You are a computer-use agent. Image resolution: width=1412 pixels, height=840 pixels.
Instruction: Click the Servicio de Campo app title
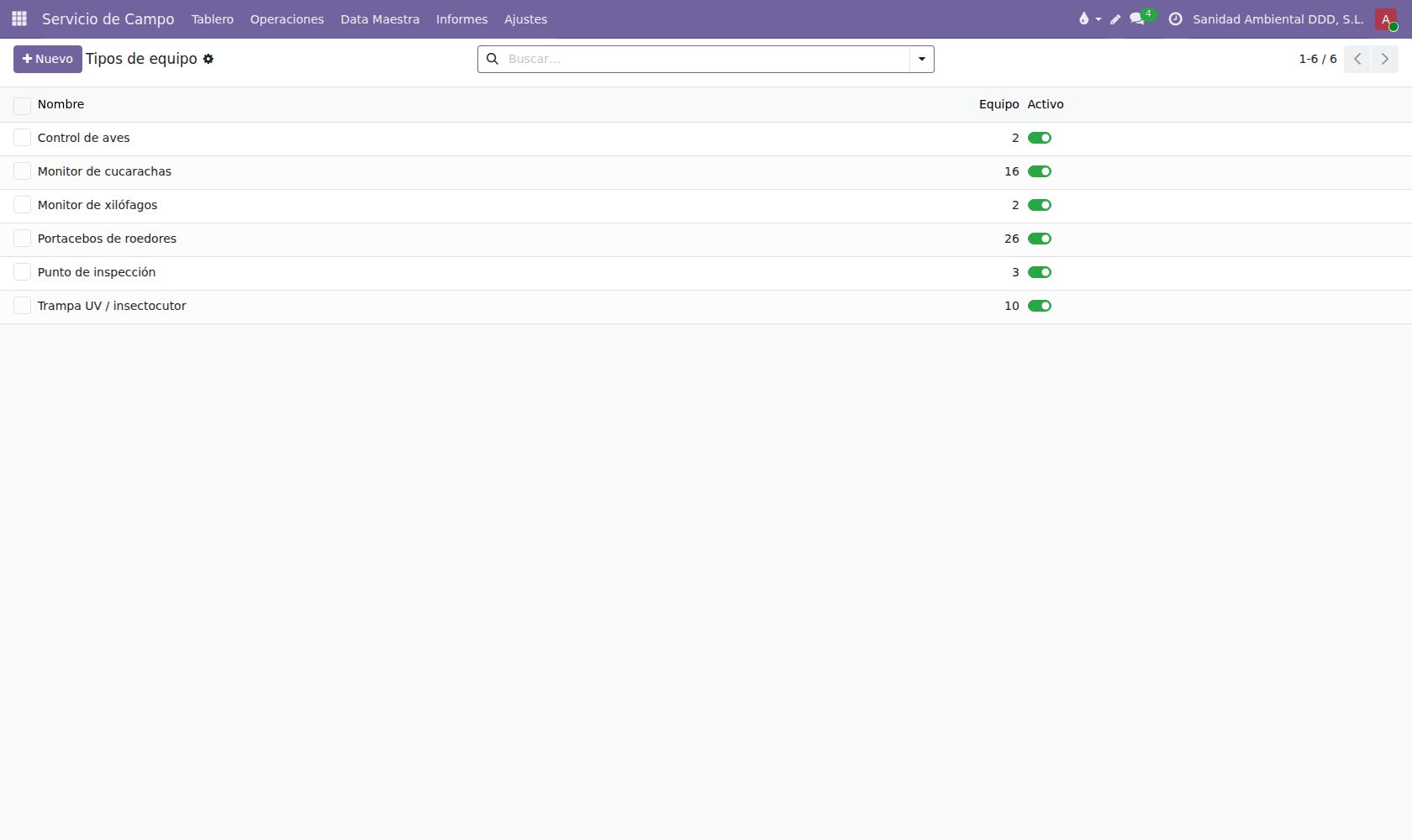click(108, 19)
